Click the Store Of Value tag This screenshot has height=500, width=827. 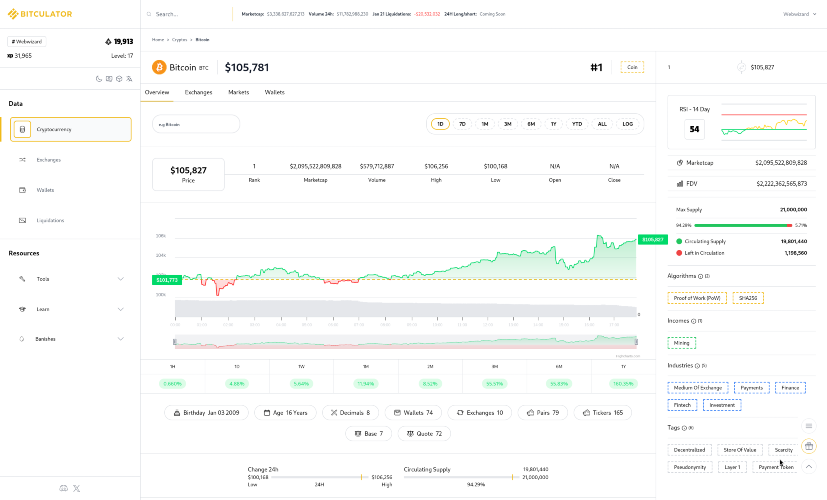coord(739,450)
